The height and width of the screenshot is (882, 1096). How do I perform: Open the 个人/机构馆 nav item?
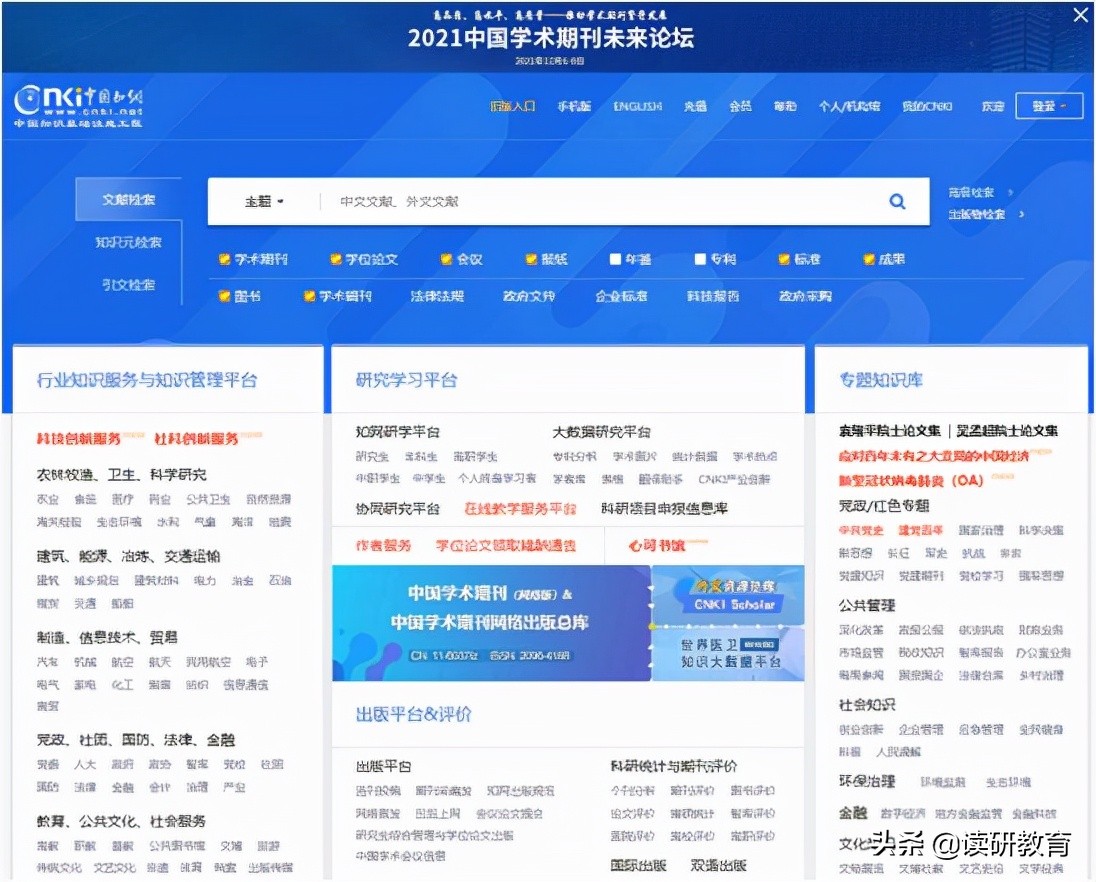pos(849,106)
